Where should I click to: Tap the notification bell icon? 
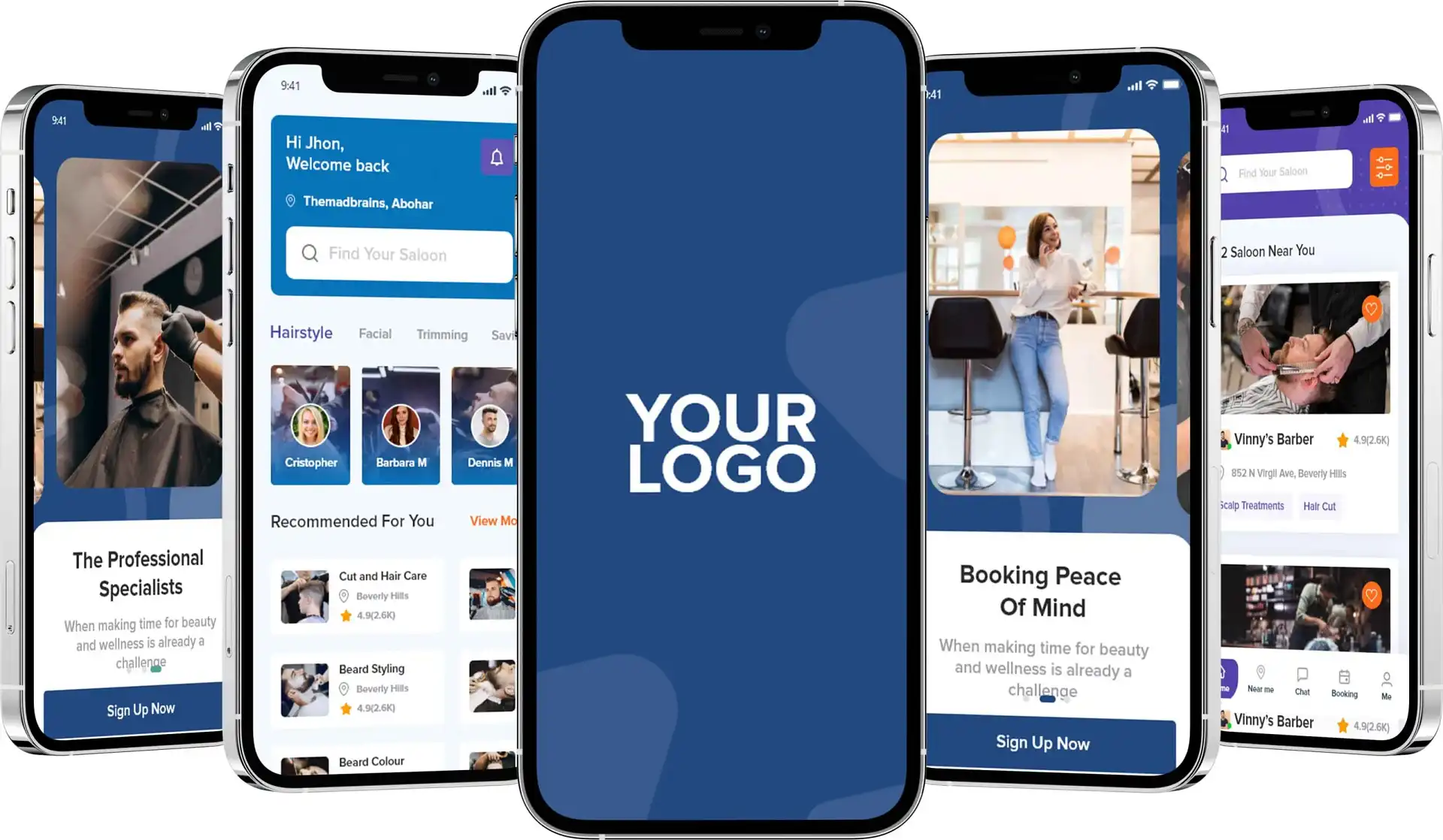[499, 155]
